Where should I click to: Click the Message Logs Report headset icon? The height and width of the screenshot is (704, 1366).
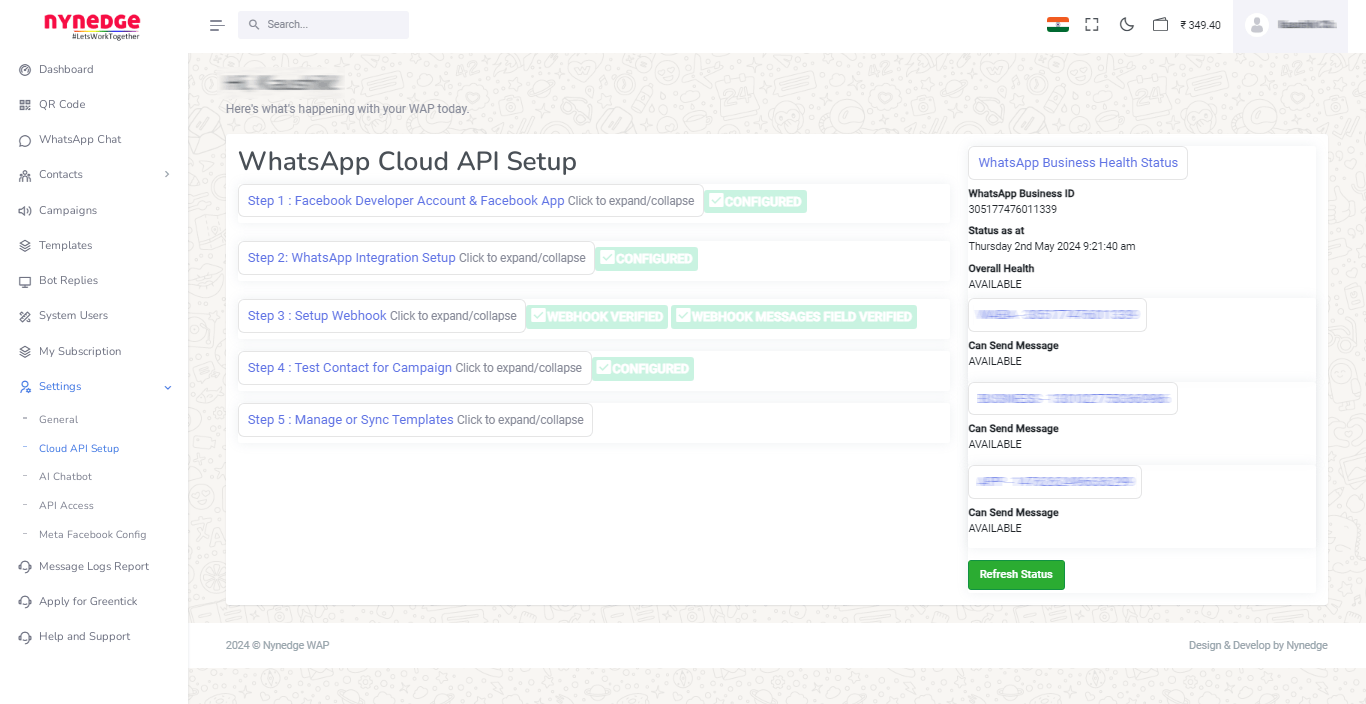click(x=25, y=567)
